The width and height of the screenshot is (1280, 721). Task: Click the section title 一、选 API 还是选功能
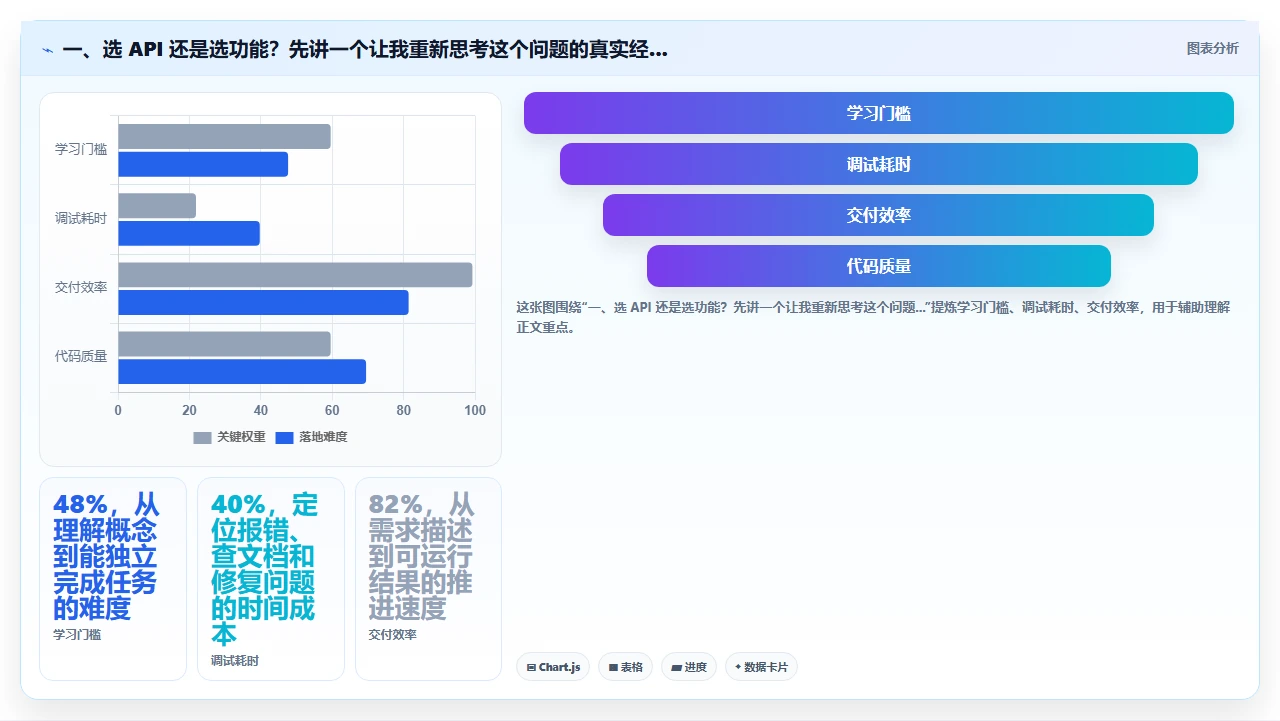[365, 50]
